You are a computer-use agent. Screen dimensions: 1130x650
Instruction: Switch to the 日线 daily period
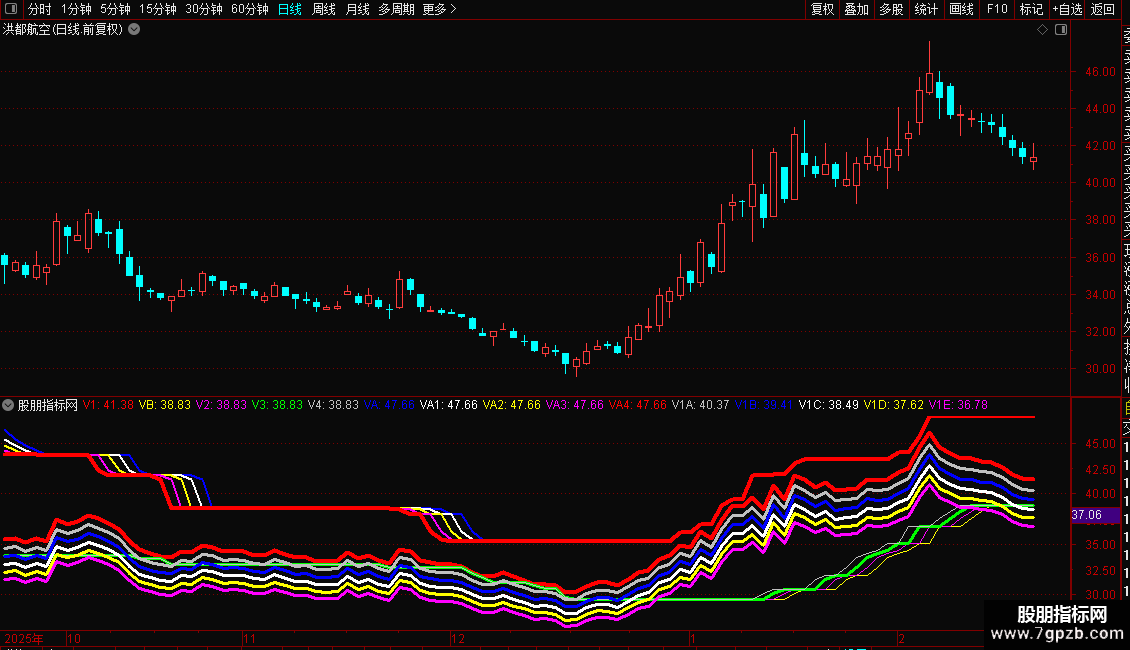point(290,9)
